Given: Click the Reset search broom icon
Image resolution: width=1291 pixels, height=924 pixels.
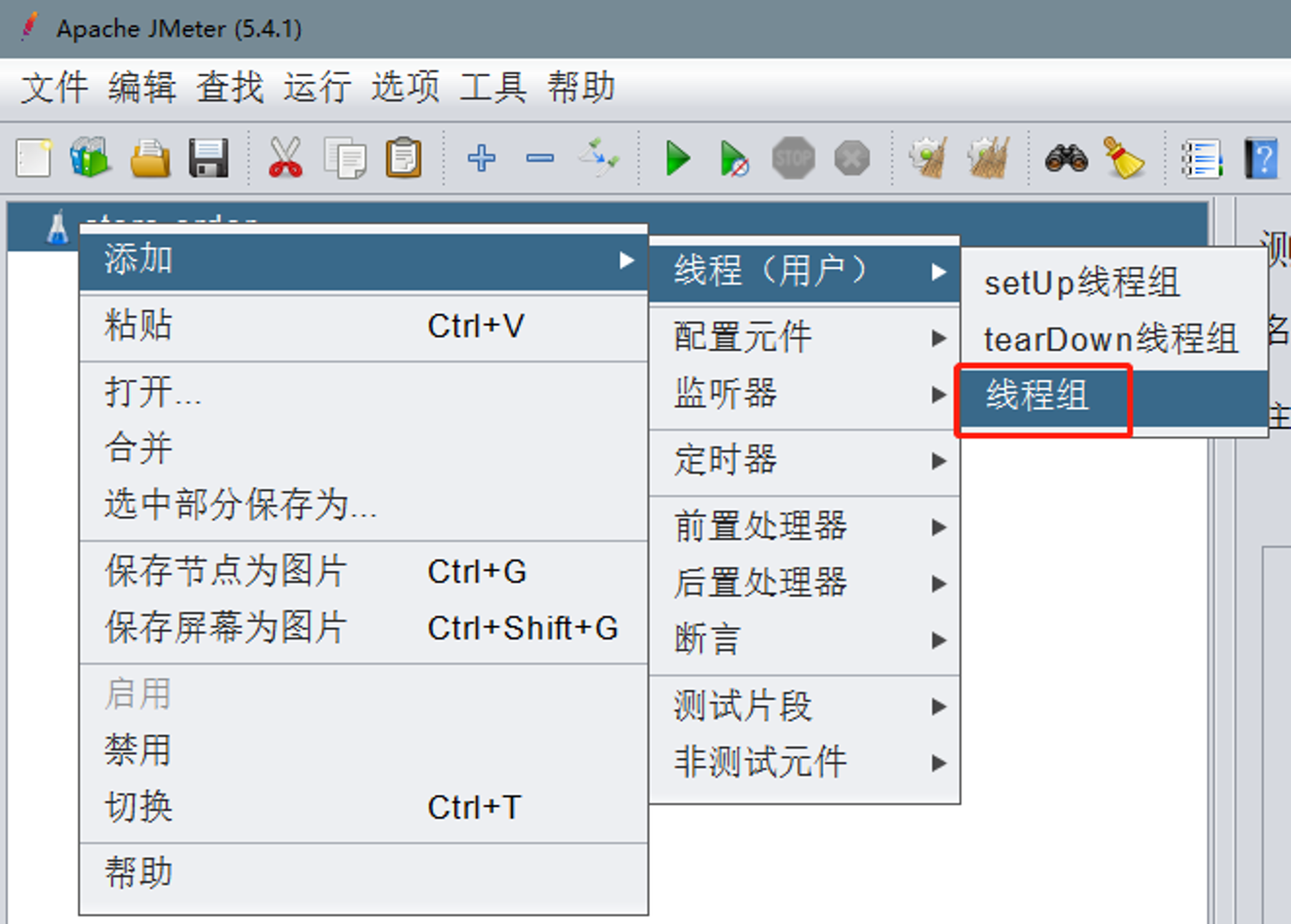Looking at the screenshot, I should point(1124,158).
